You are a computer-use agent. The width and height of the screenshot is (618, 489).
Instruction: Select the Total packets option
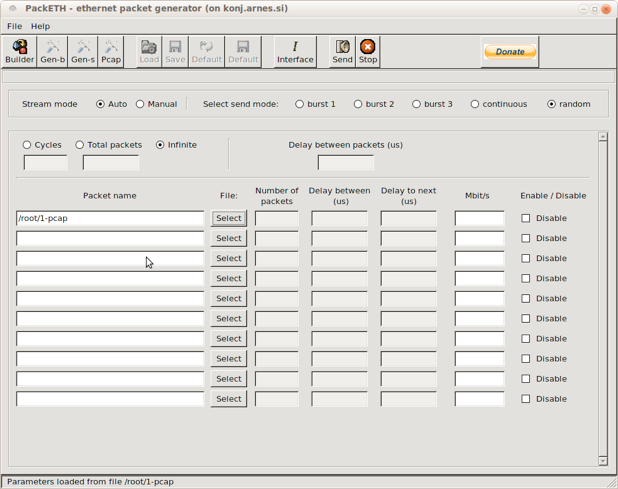pyautogui.click(x=109, y=145)
